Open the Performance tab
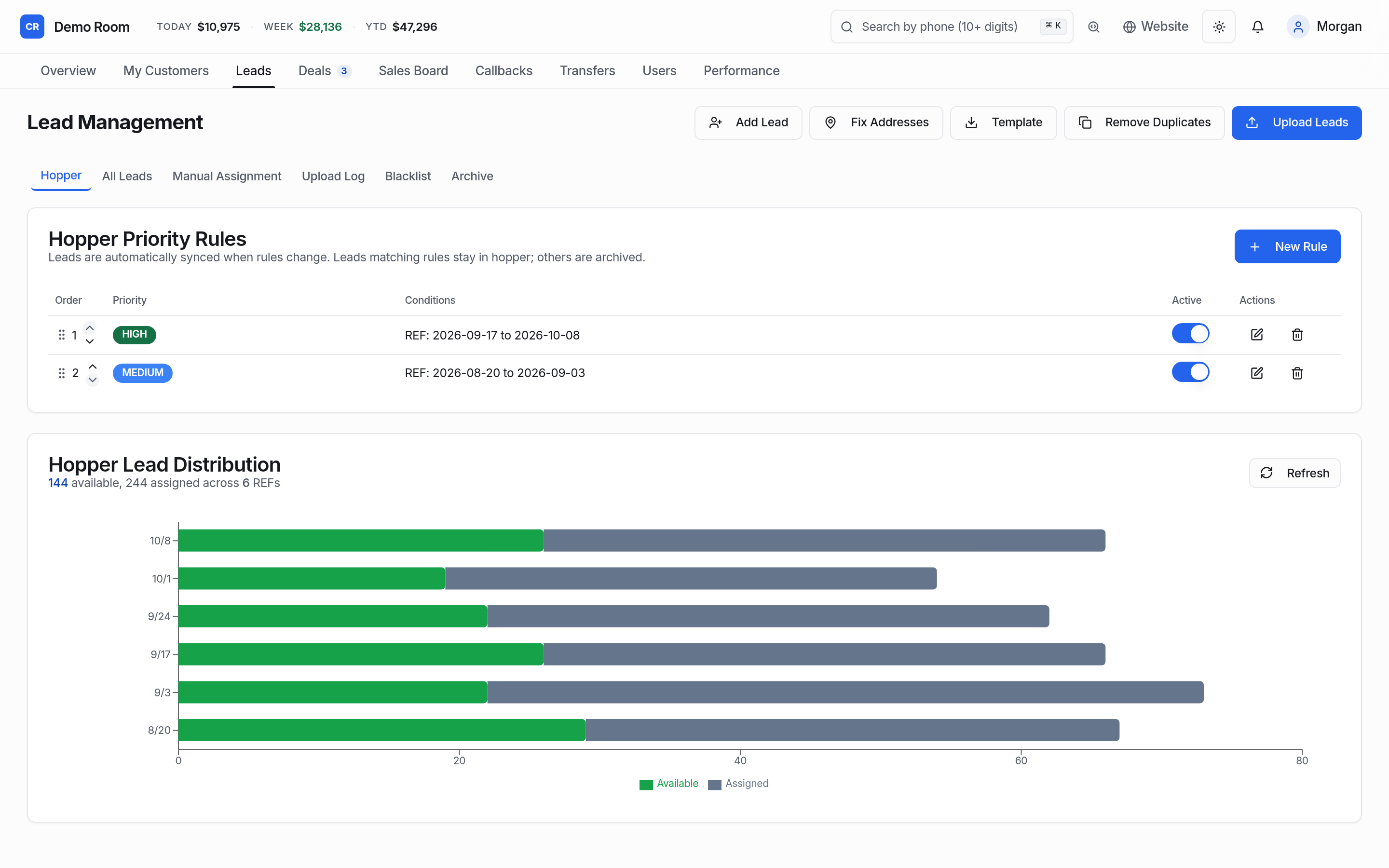The width and height of the screenshot is (1389, 868). (x=741, y=70)
